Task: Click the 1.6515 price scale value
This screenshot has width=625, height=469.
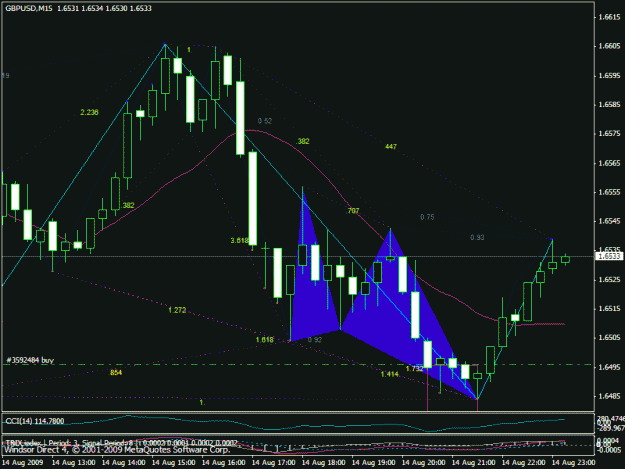Action: [609, 308]
